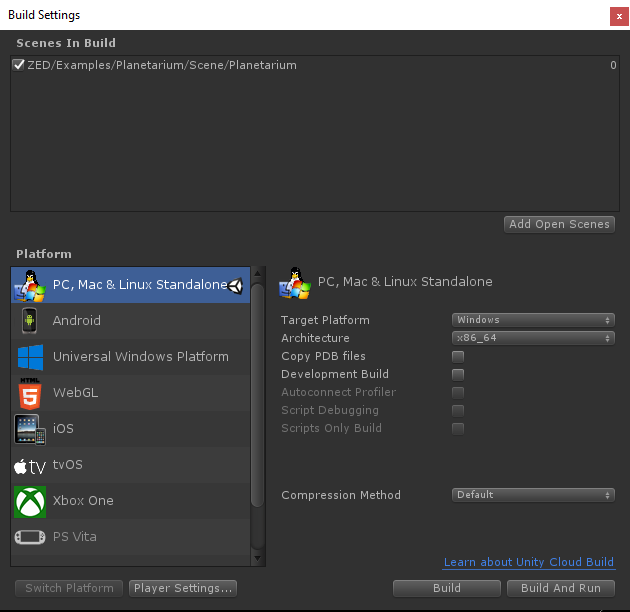This screenshot has width=630, height=612.
Task: Select the tvOS platform
Action: click(131, 465)
